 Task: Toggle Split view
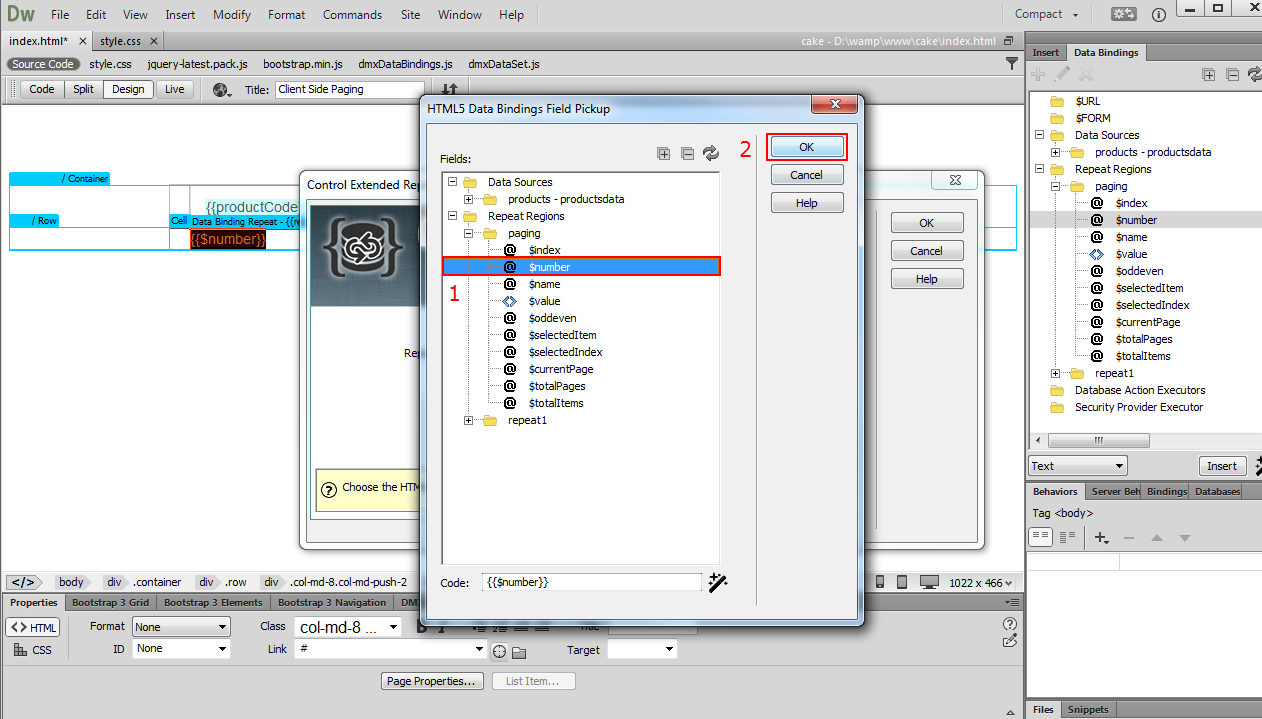(83, 89)
